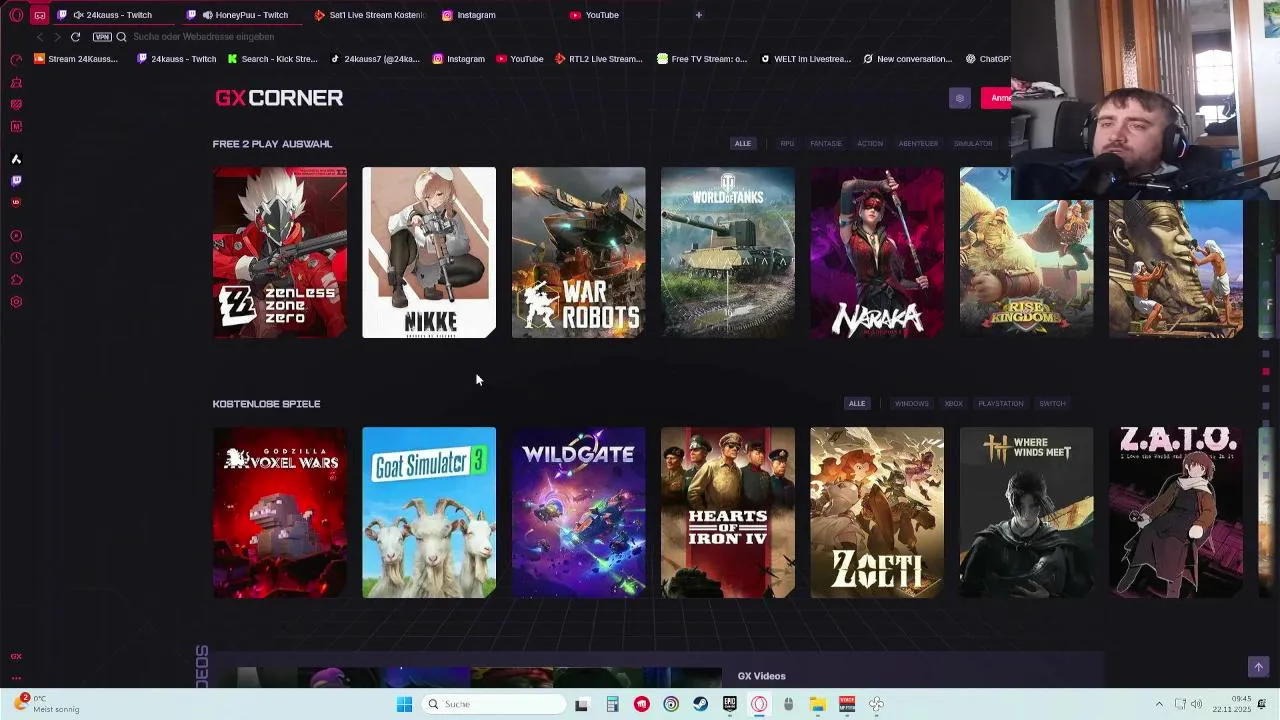Open GX Corner settings purple button
Image resolution: width=1280 pixels, height=720 pixels.
[960, 98]
